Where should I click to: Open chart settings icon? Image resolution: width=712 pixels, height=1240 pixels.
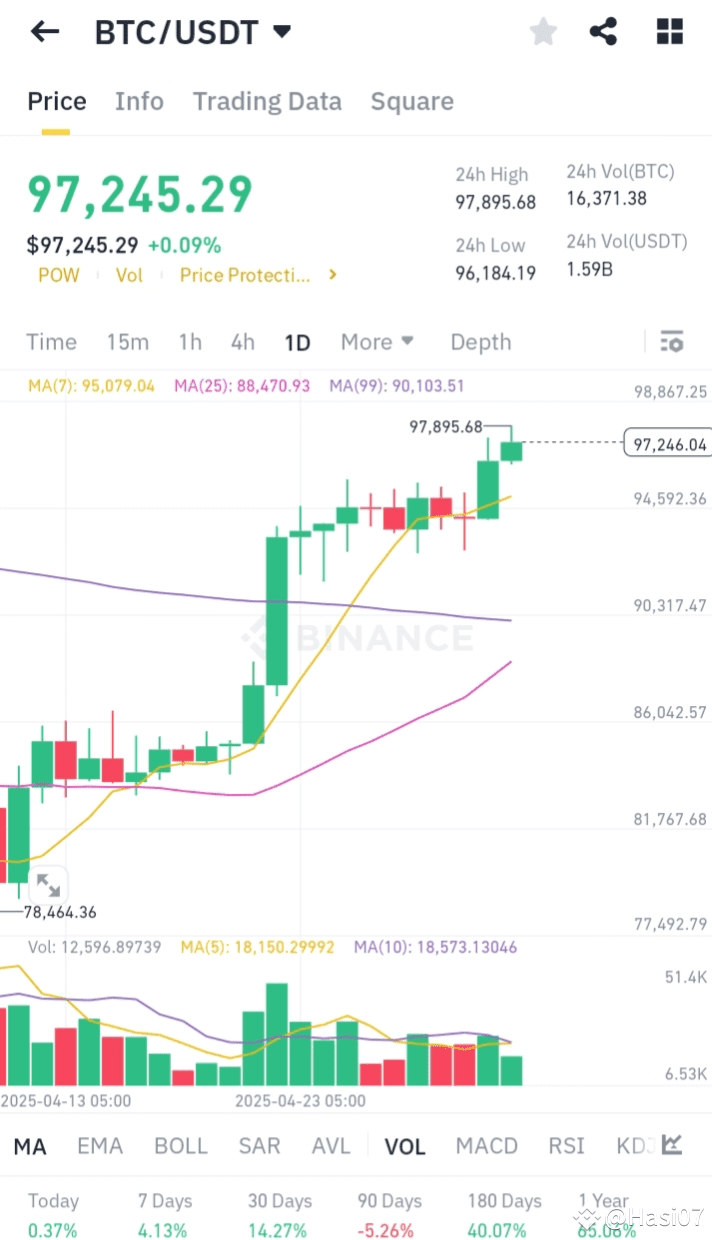click(672, 342)
